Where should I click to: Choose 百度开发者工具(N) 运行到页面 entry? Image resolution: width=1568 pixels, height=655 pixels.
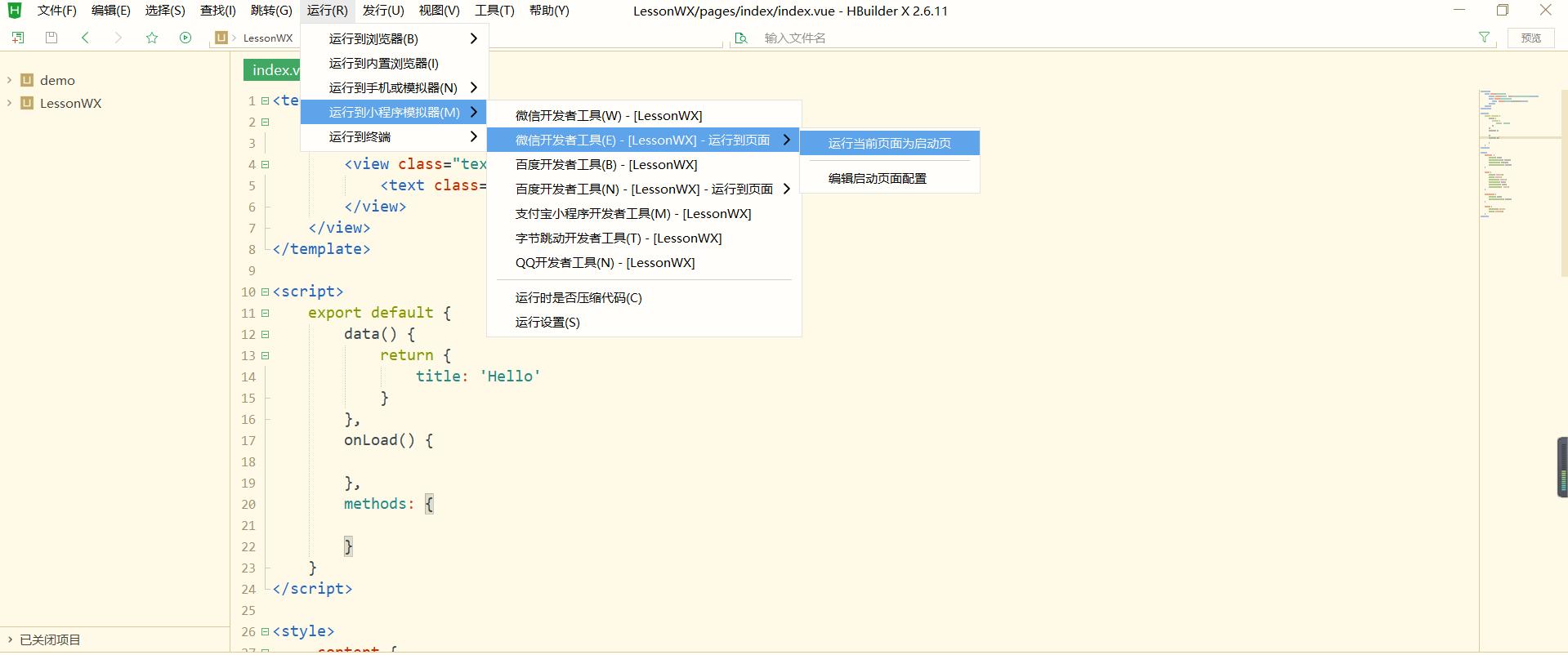tap(644, 189)
